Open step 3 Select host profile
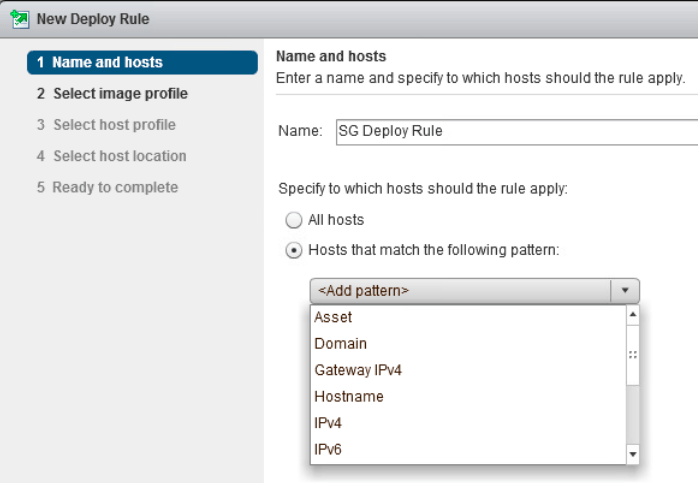 coord(106,125)
